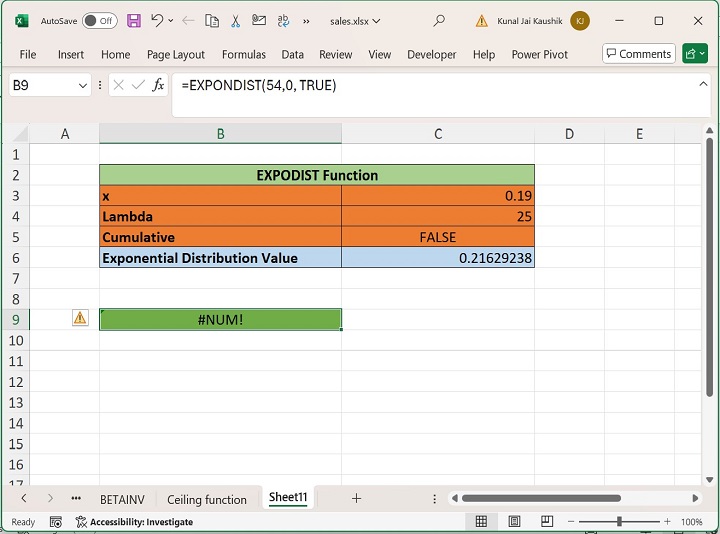Click the Insert Function fx icon
The width and height of the screenshot is (720, 534).
pyautogui.click(x=158, y=86)
